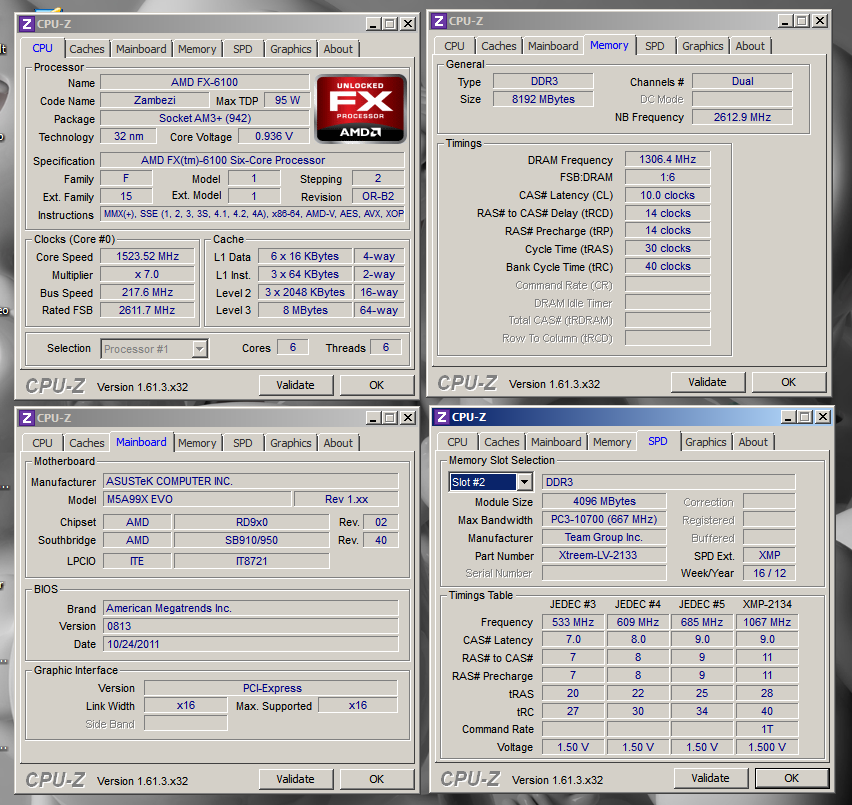This screenshot has height=805, width=852.
Task: Click Validate in the CPU tab window
Action: coord(296,385)
